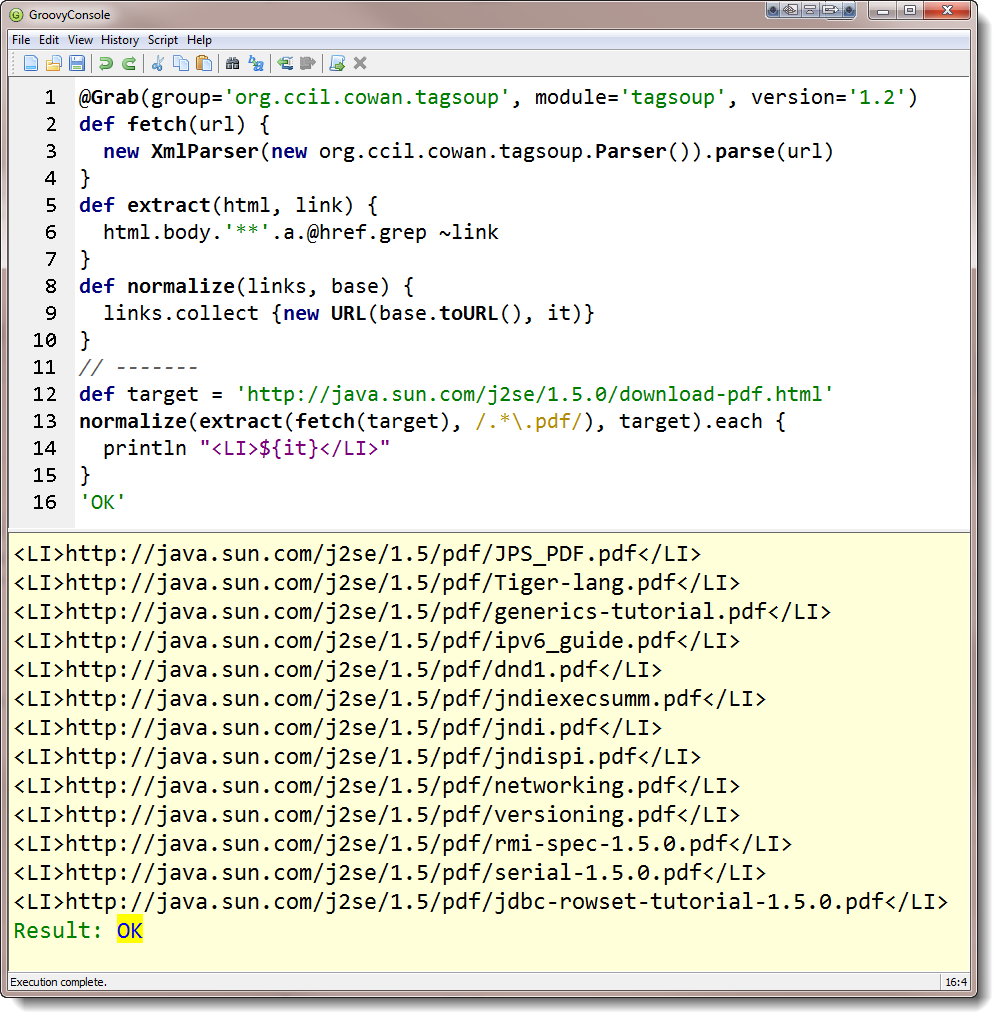
Task: Click the GroovyConsole app icon in title bar
Action: [x=16, y=14]
